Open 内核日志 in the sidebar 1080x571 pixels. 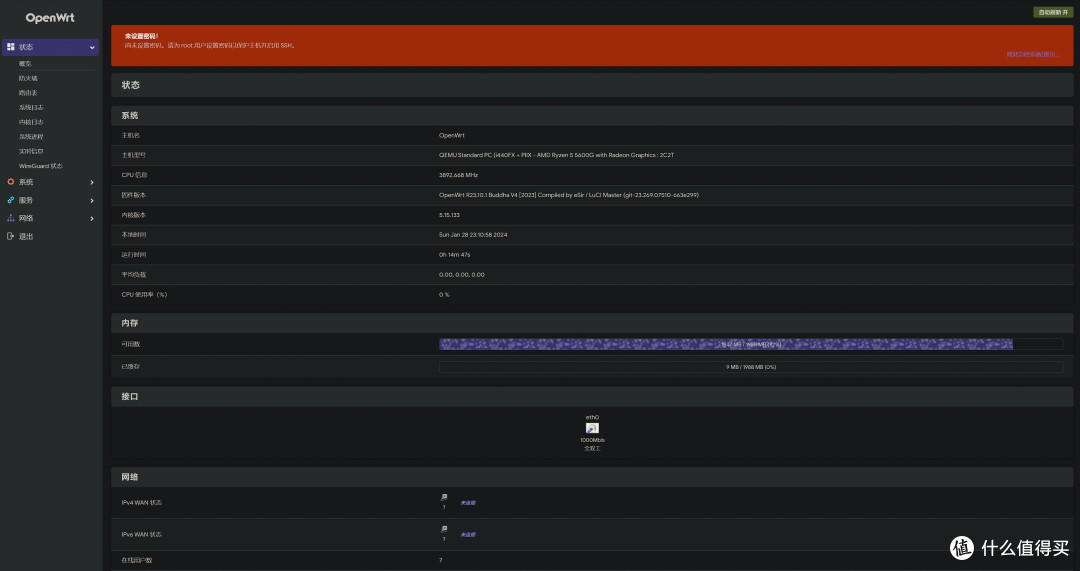[31, 122]
